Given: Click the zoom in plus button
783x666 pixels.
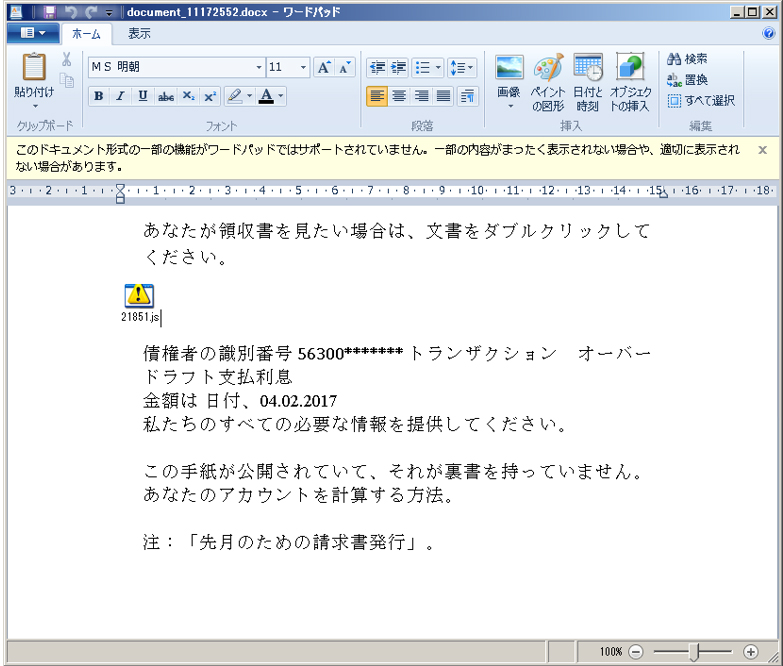Looking at the screenshot, I should 751,652.
